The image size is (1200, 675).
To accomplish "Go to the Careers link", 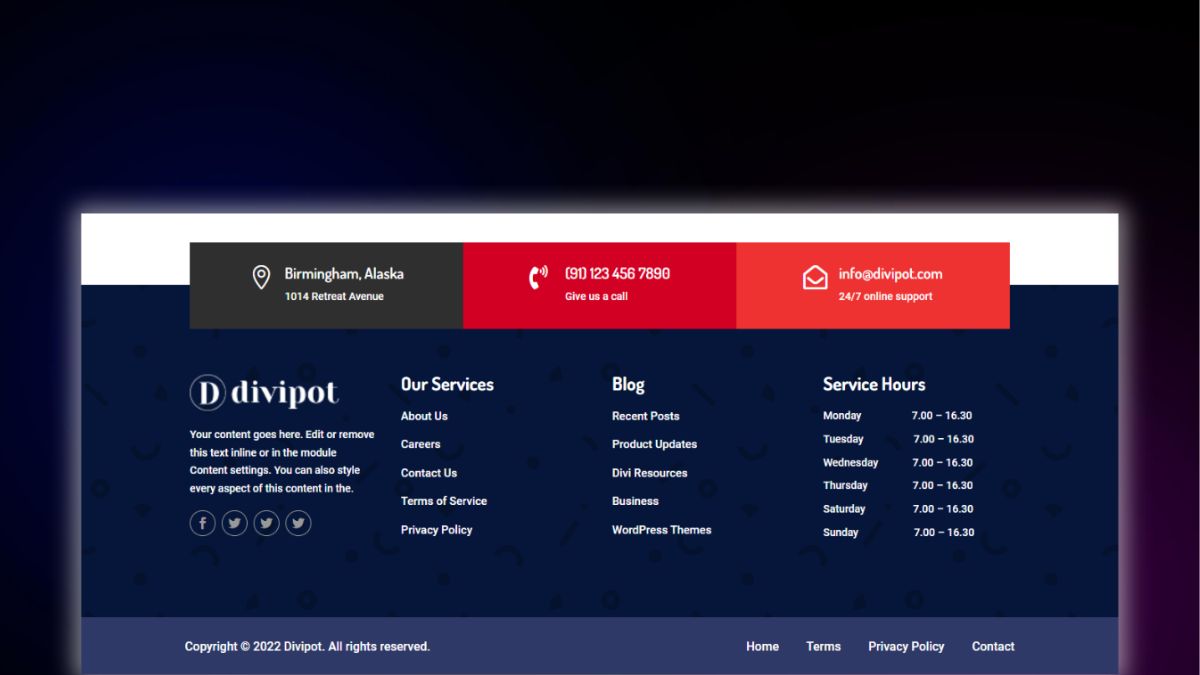I will (x=420, y=444).
